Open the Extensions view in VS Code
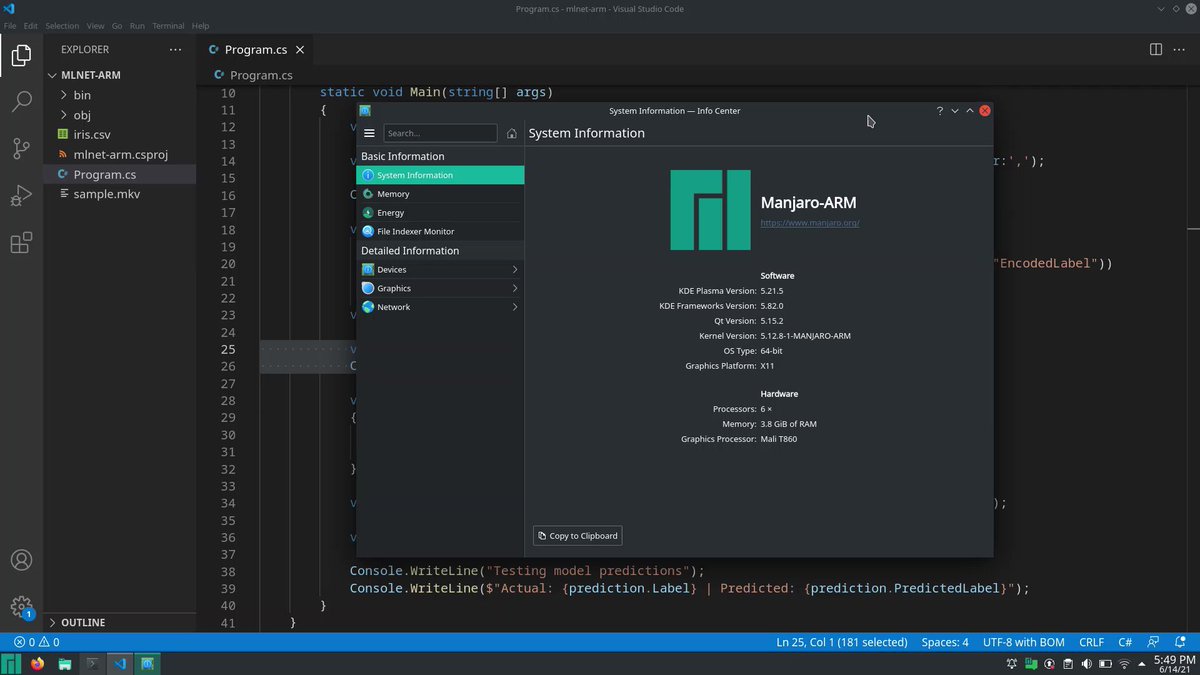 [21, 243]
